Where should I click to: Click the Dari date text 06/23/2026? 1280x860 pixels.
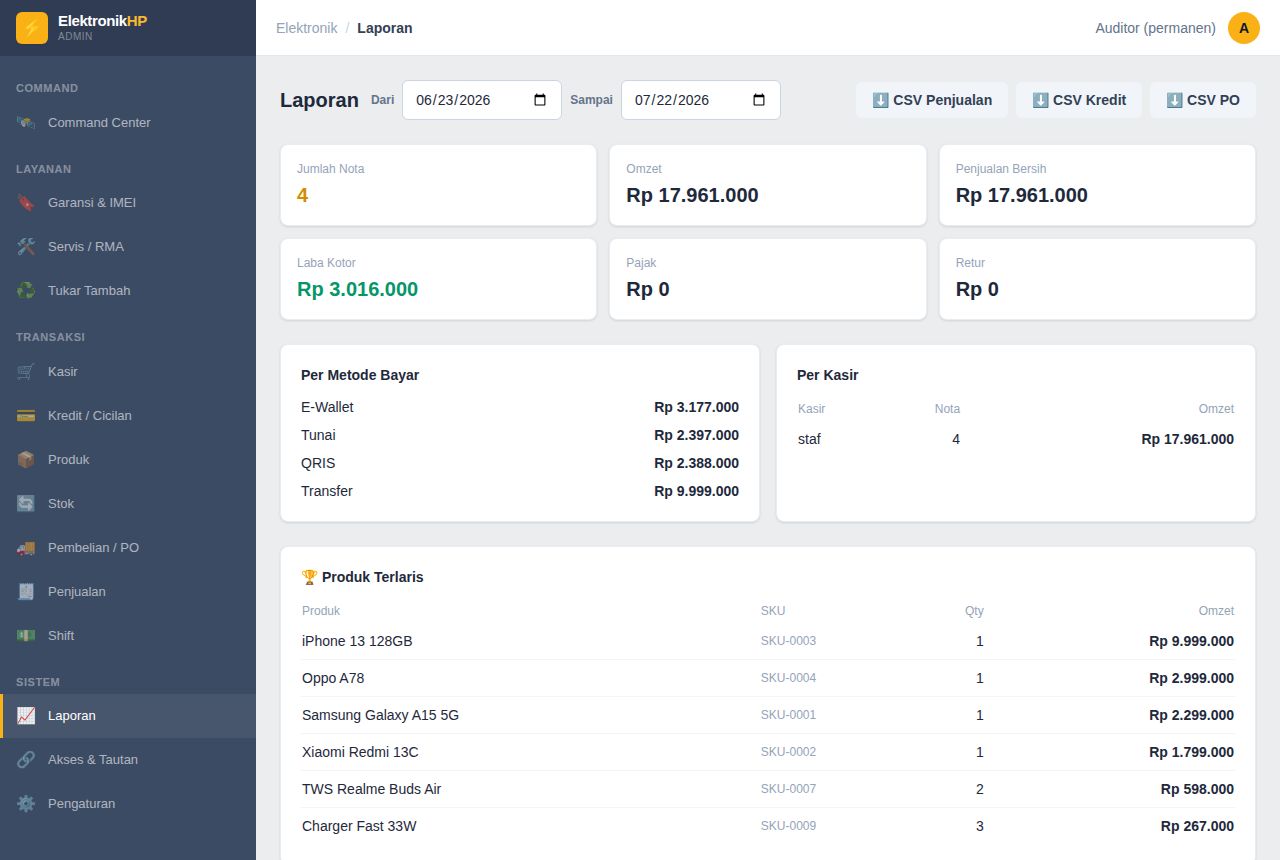click(453, 100)
